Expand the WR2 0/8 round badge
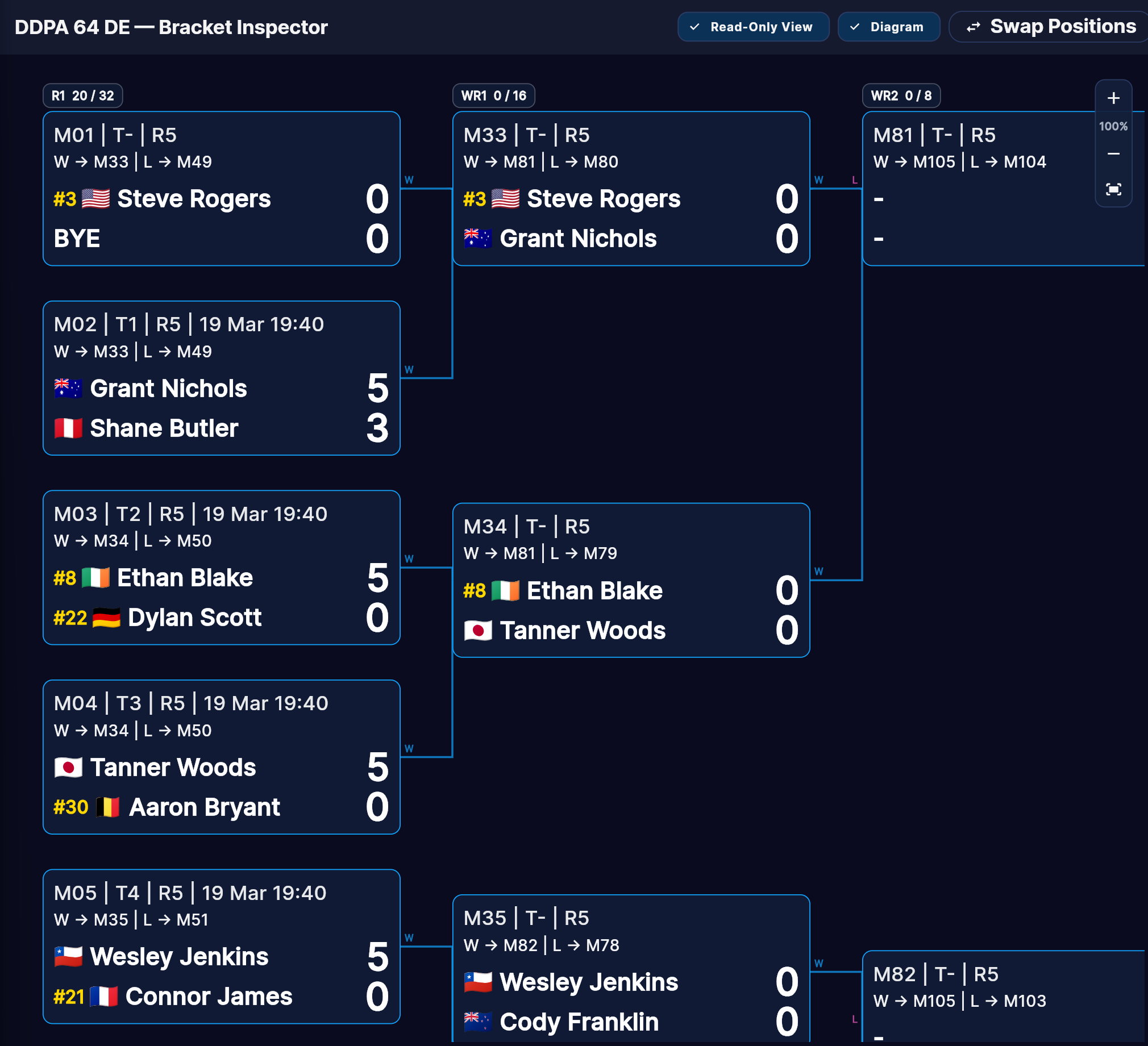1148x1046 pixels. 902,95
